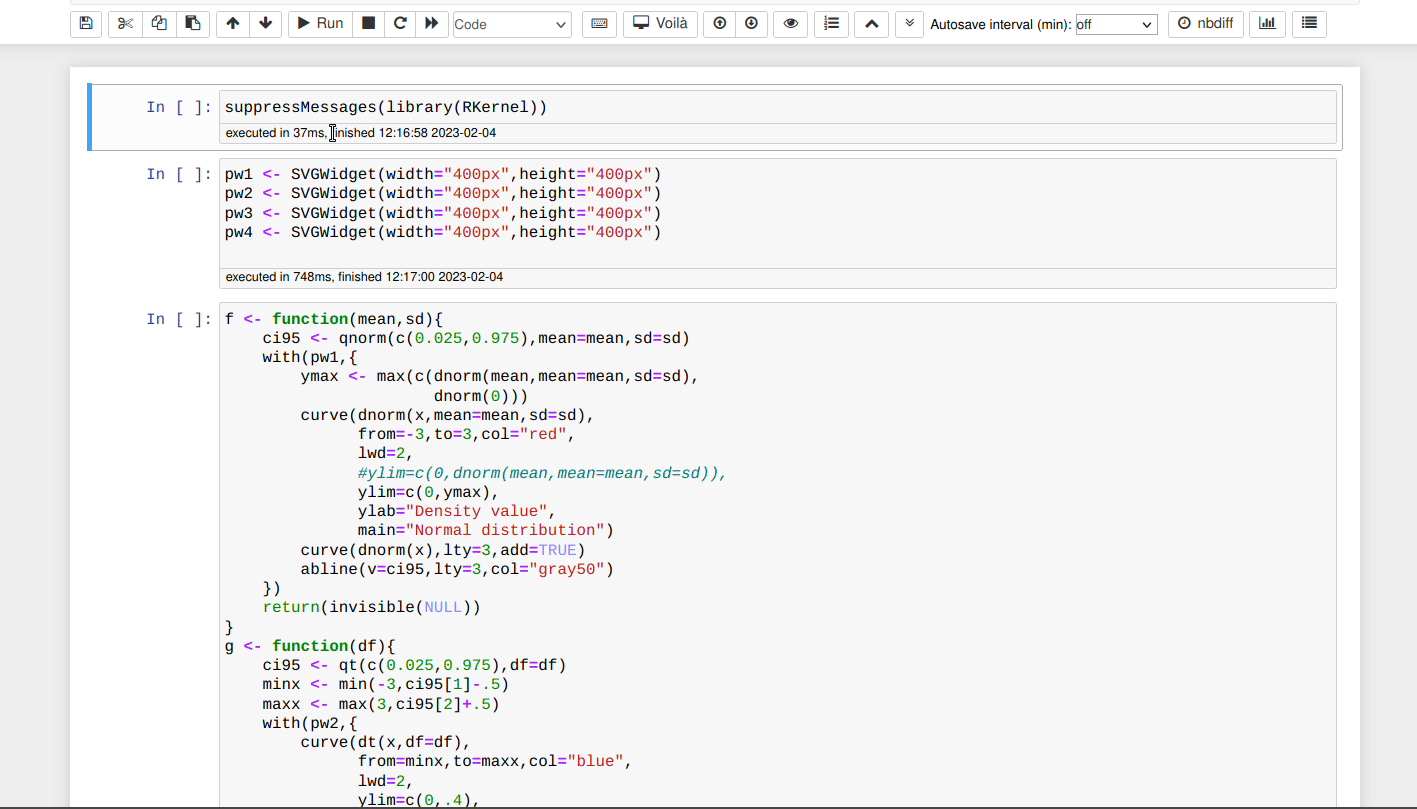Cut the selected cell with scissors icon
1417x809 pixels.
coord(125,23)
